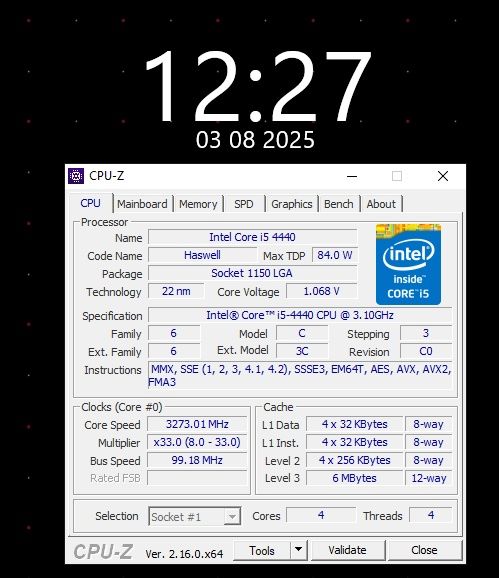
Task: Click the Cores count value
Action: click(321, 515)
